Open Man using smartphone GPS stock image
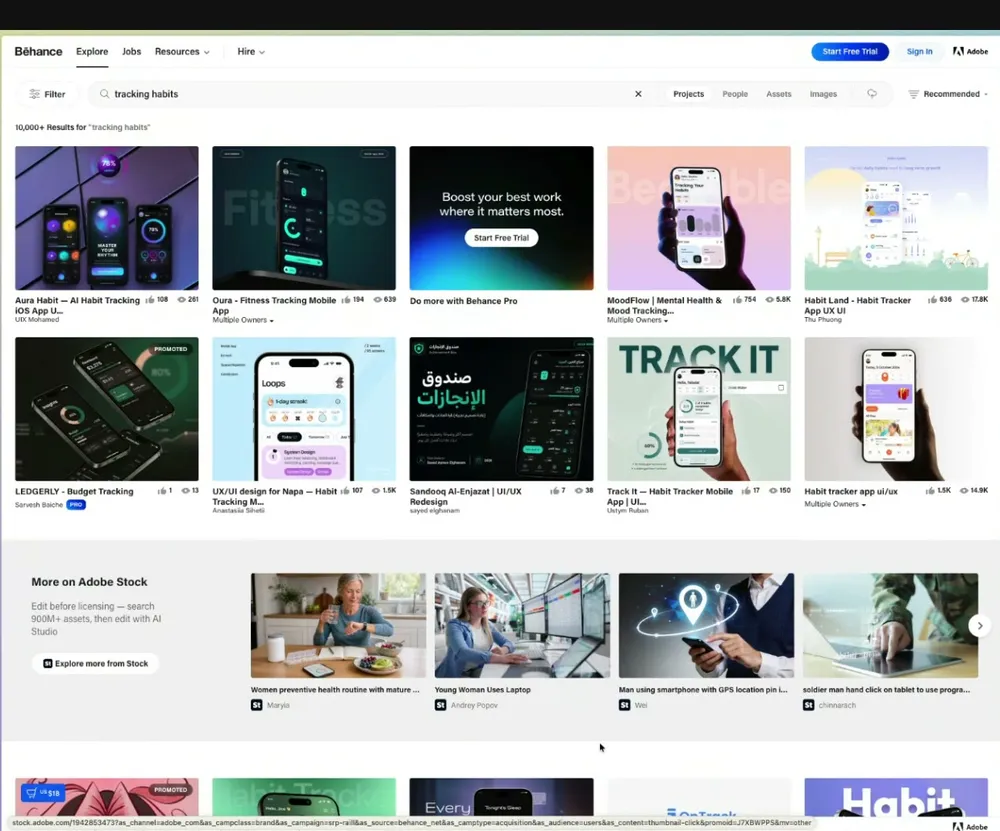The width and height of the screenshot is (1000, 831). coord(706,626)
